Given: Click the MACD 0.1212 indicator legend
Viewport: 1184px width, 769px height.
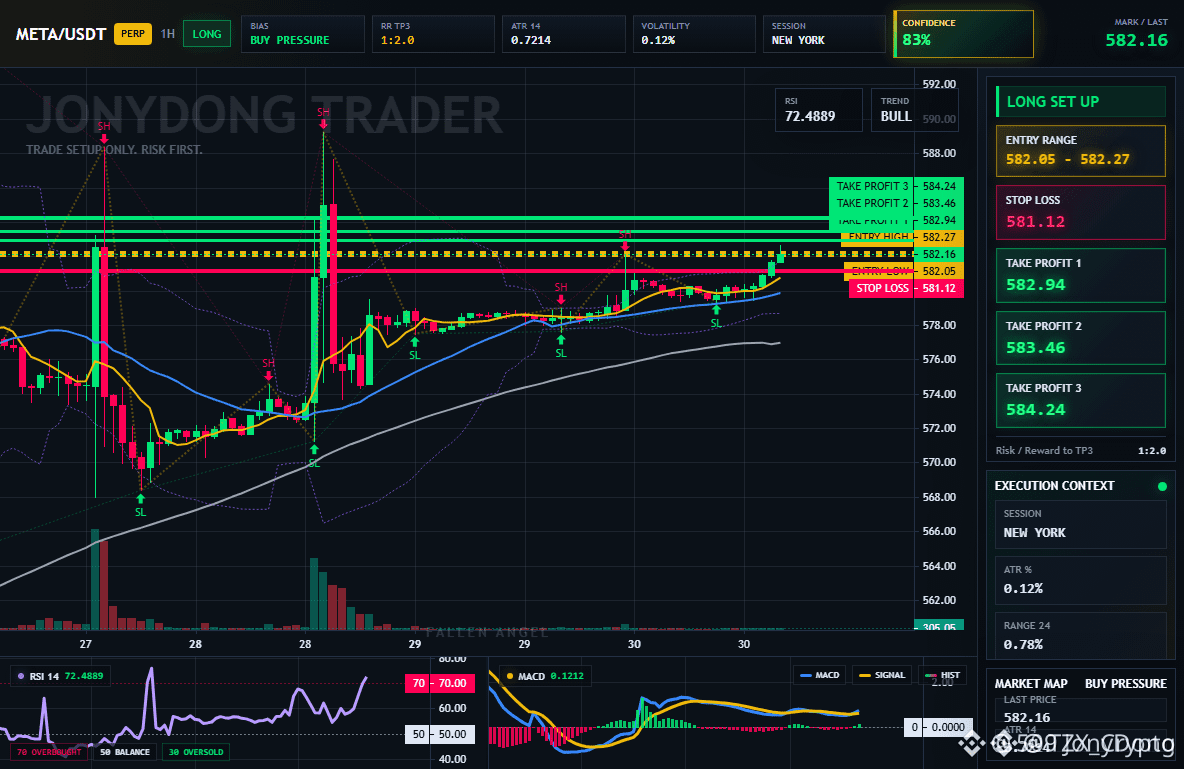Looking at the screenshot, I should [x=544, y=676].
